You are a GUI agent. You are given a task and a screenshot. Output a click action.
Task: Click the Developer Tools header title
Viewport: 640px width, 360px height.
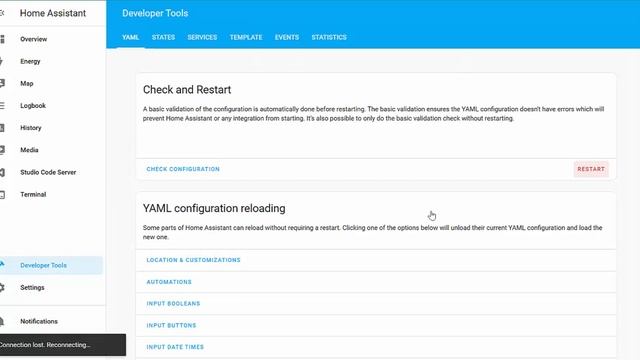[155, 13]
